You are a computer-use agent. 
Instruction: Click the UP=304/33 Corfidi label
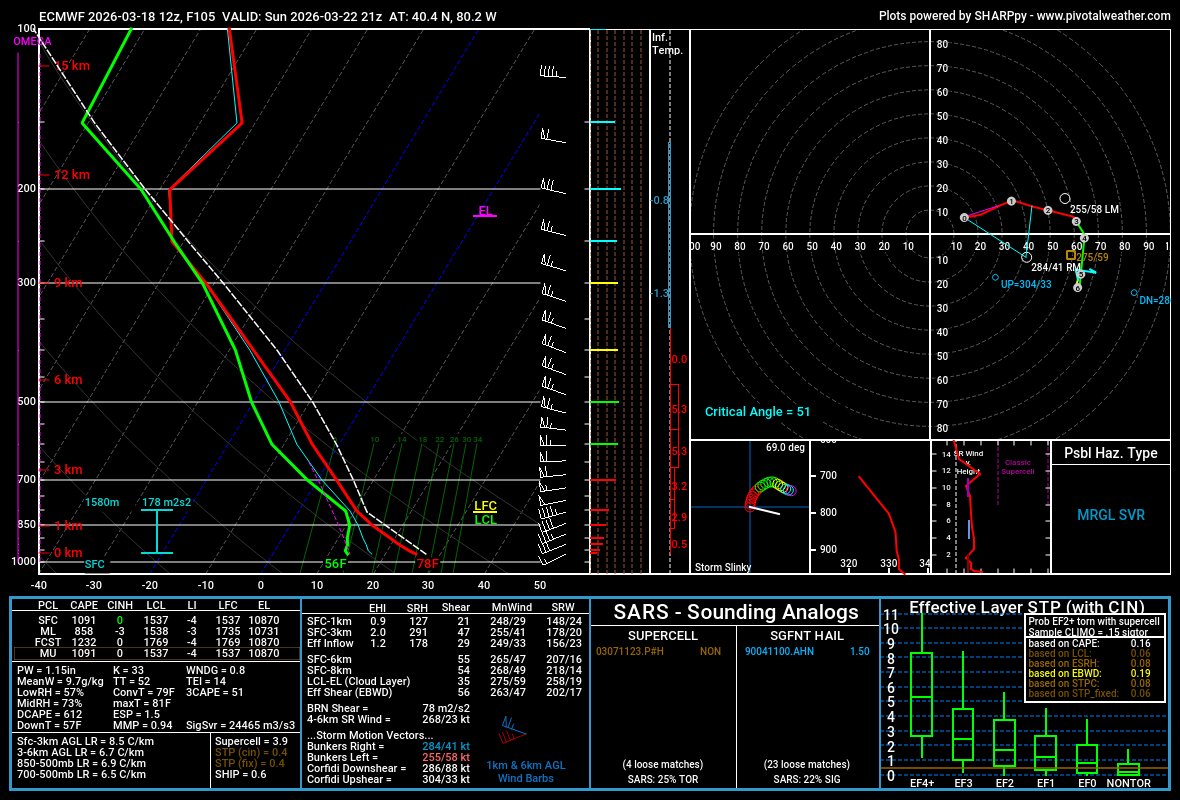point(1026,284)
